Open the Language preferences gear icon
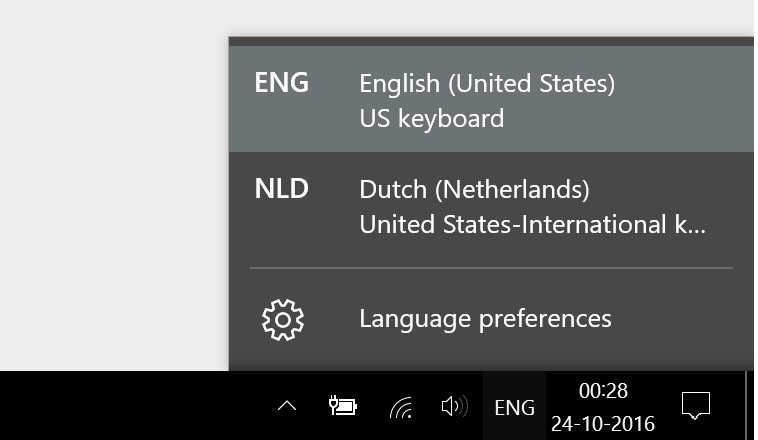The width and height of the screenshot is (758, 440). [x=283, y=320]
